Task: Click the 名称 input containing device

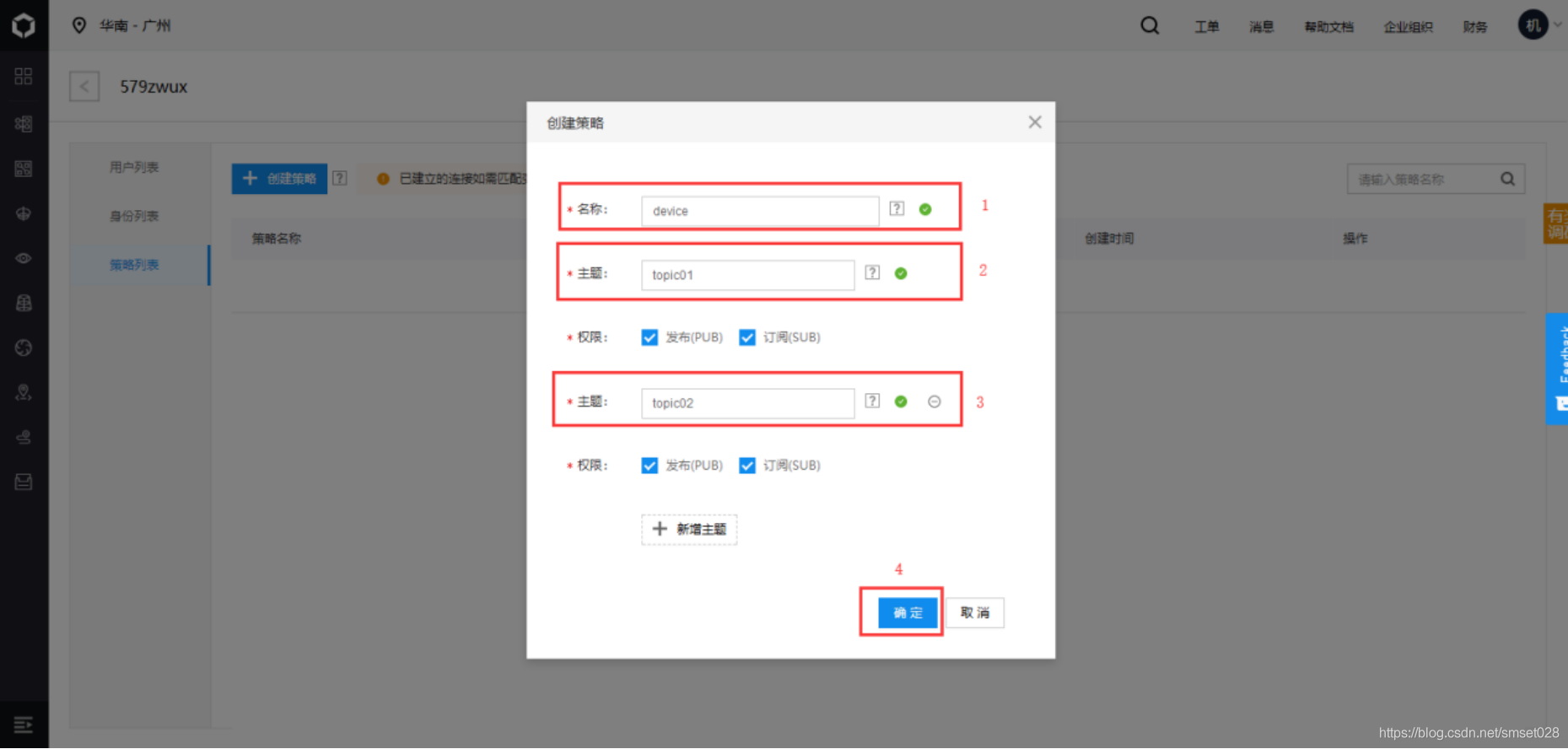Action: pos(760,211)
